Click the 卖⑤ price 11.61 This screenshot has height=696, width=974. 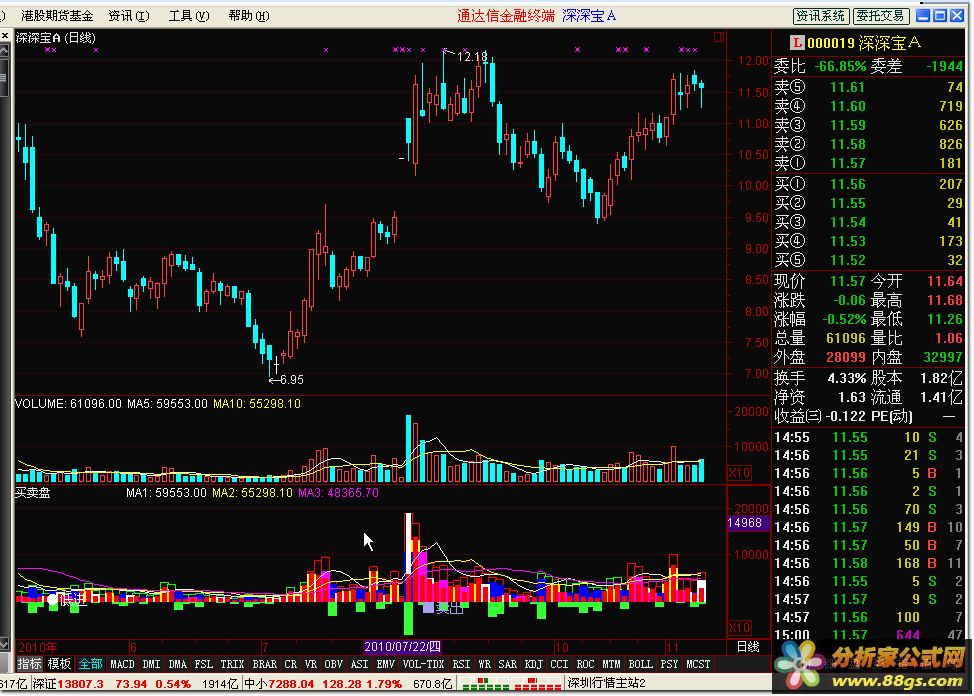point(848,88)
